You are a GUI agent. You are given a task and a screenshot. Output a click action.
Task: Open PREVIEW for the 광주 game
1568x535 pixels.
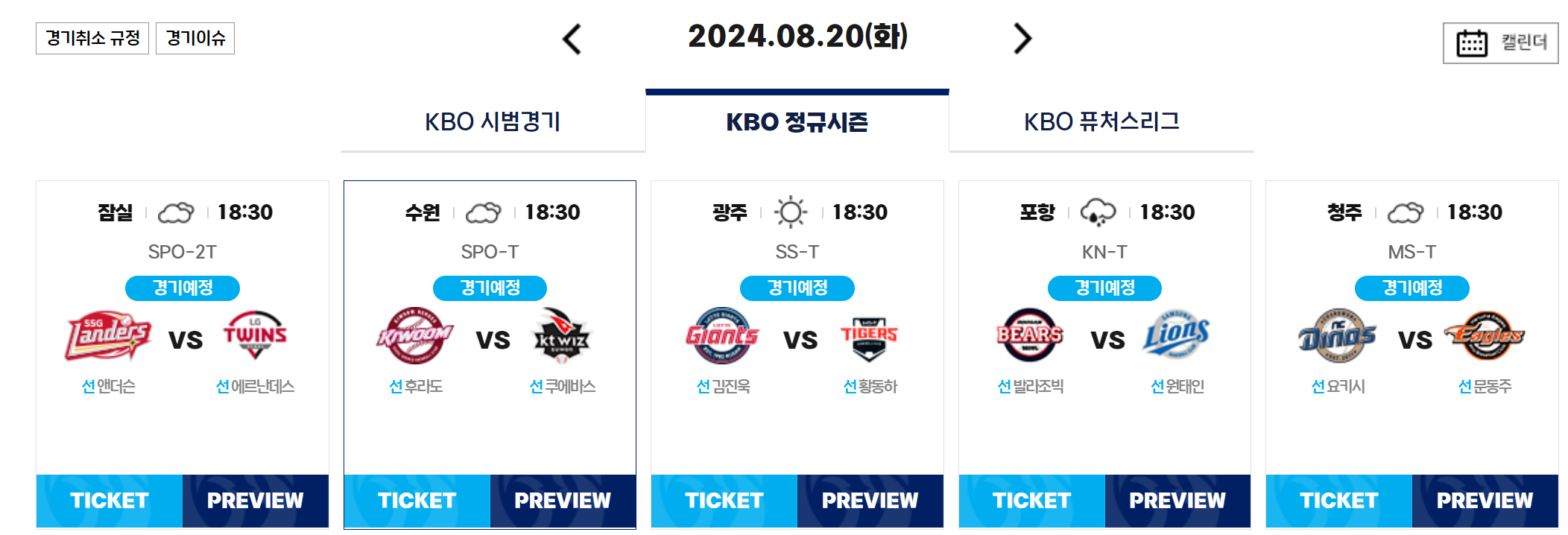pyautogui.click(x=870, y=501)
